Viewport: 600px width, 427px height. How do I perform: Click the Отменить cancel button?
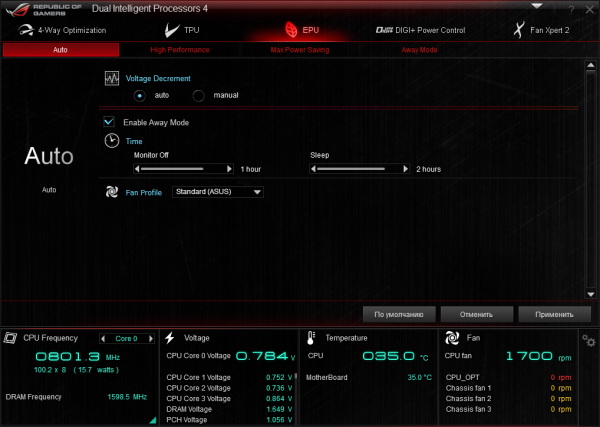pos(476,315)
